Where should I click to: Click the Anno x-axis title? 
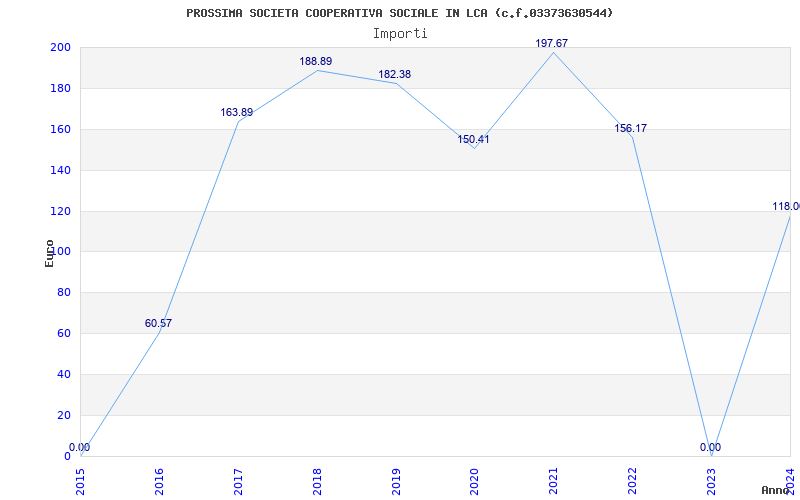point(776,490)
